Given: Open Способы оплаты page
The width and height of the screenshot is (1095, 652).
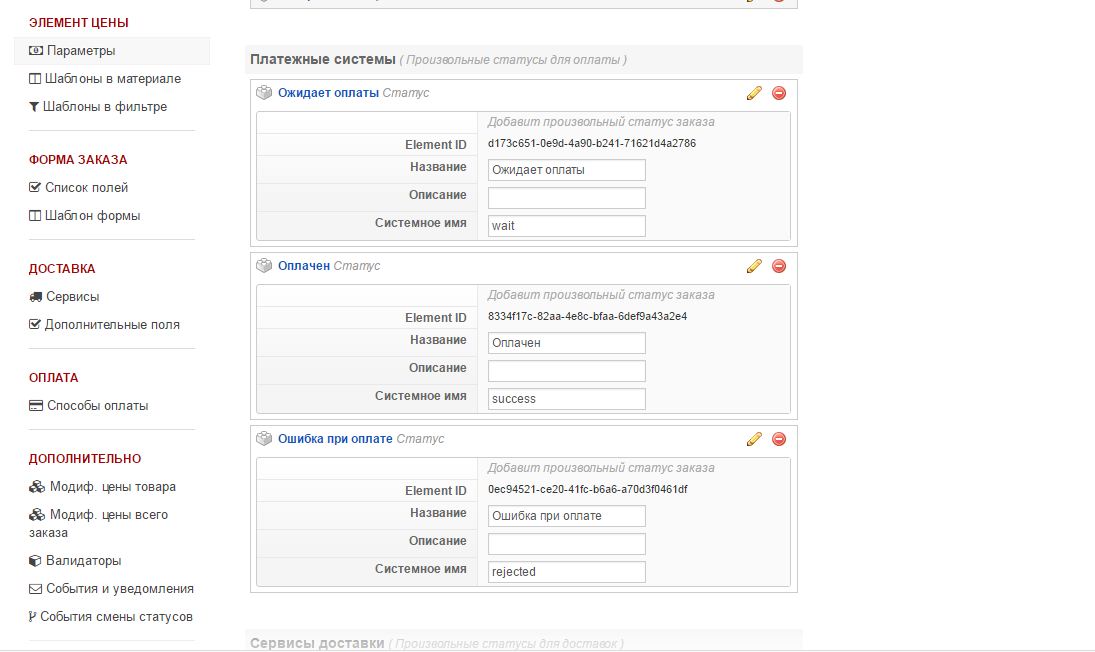Looking at the screenshot, I should pos(97,406).
